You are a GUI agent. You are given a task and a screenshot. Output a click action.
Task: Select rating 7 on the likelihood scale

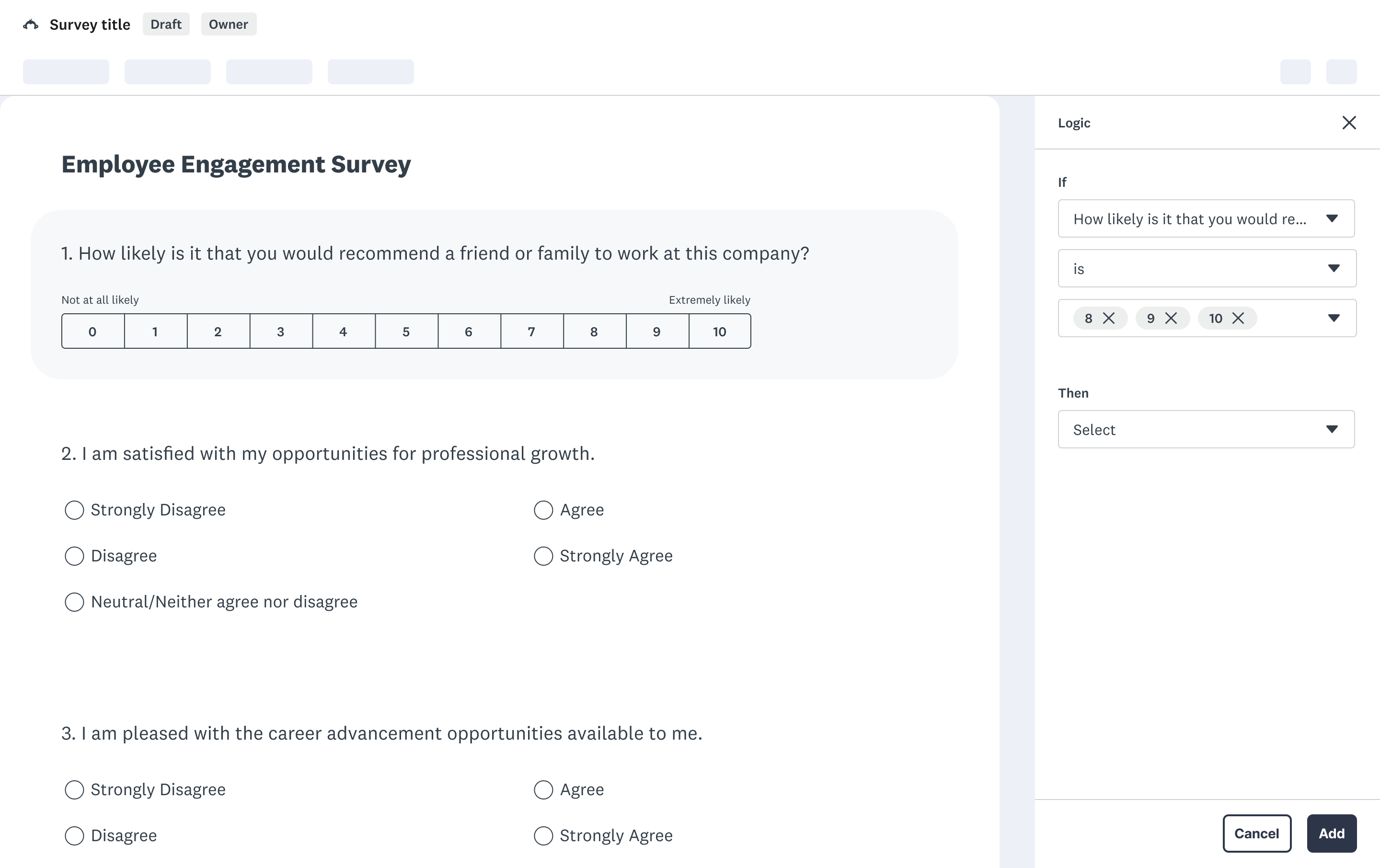(x=531, y=331)
